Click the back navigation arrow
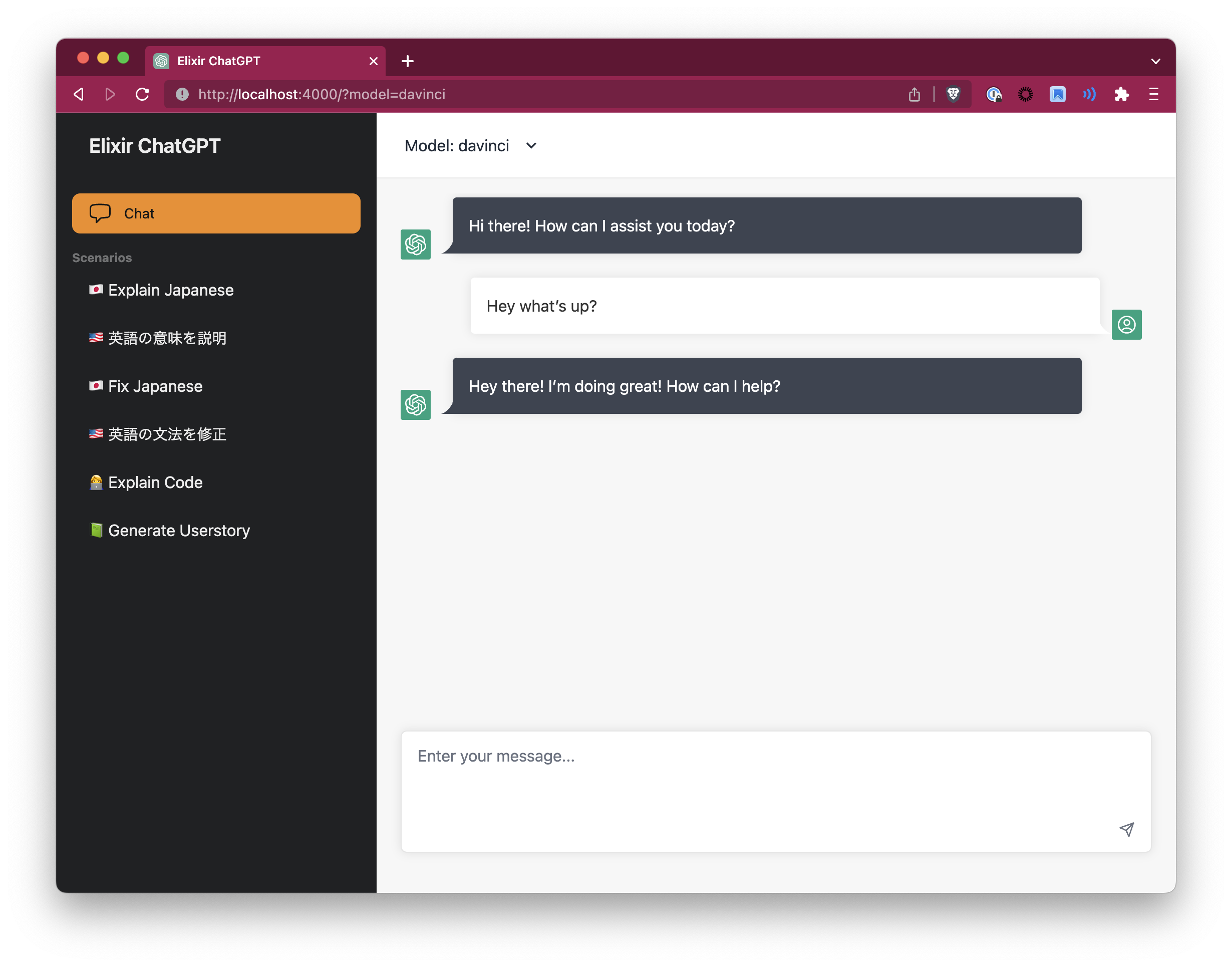The width and height of the screenshot is (1232, 967). 79,94
